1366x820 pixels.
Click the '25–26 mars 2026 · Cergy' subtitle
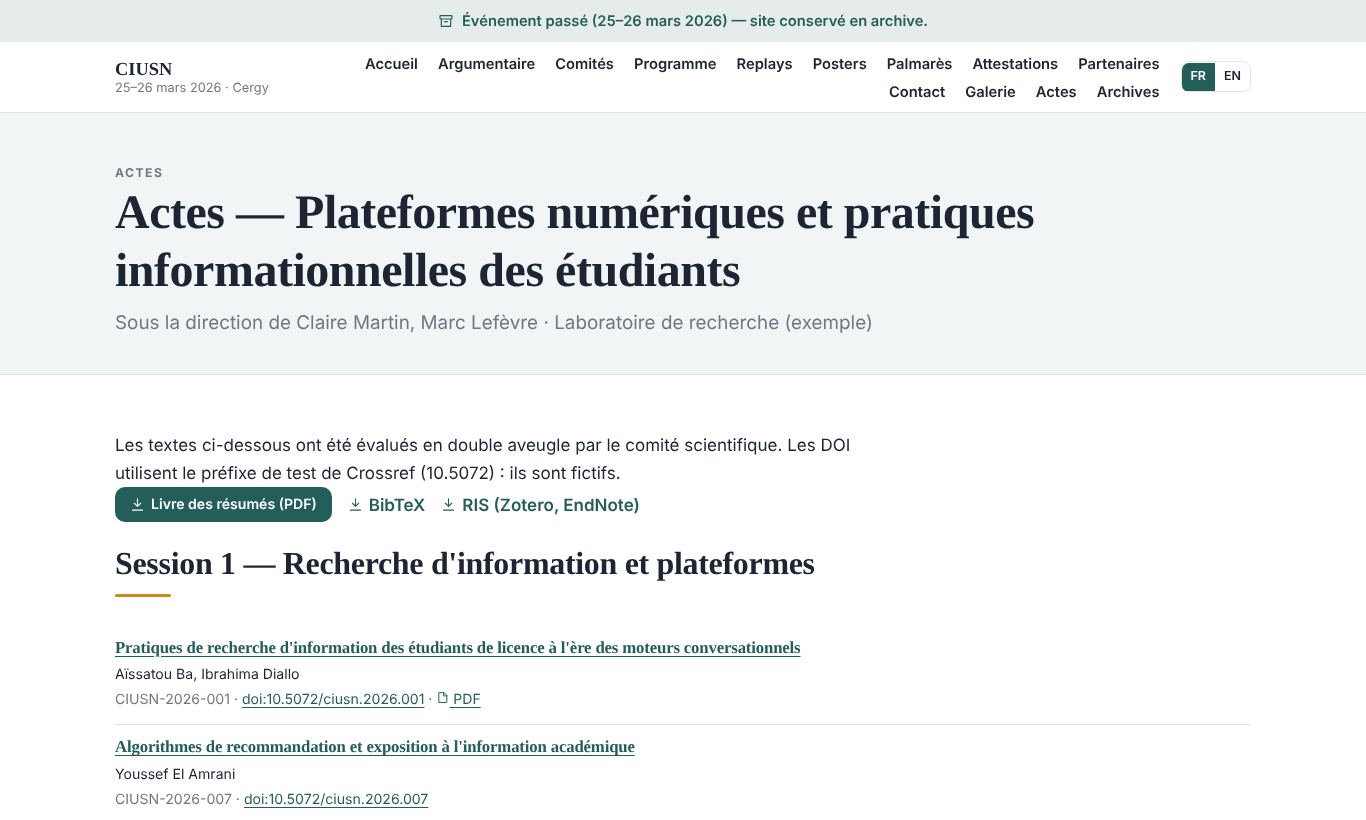192,87
